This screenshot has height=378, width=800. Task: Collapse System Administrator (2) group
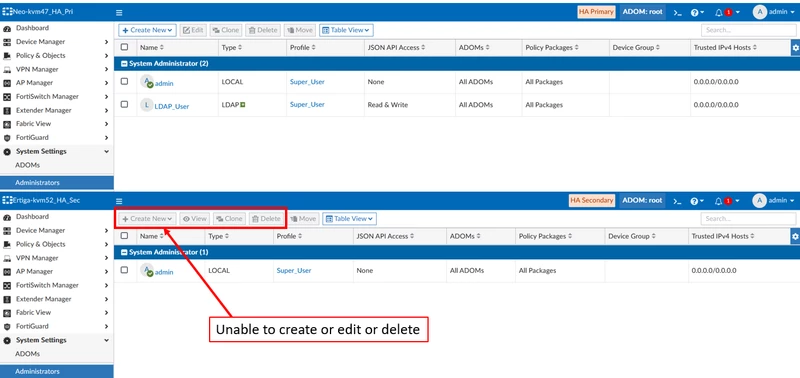point(123,64)
